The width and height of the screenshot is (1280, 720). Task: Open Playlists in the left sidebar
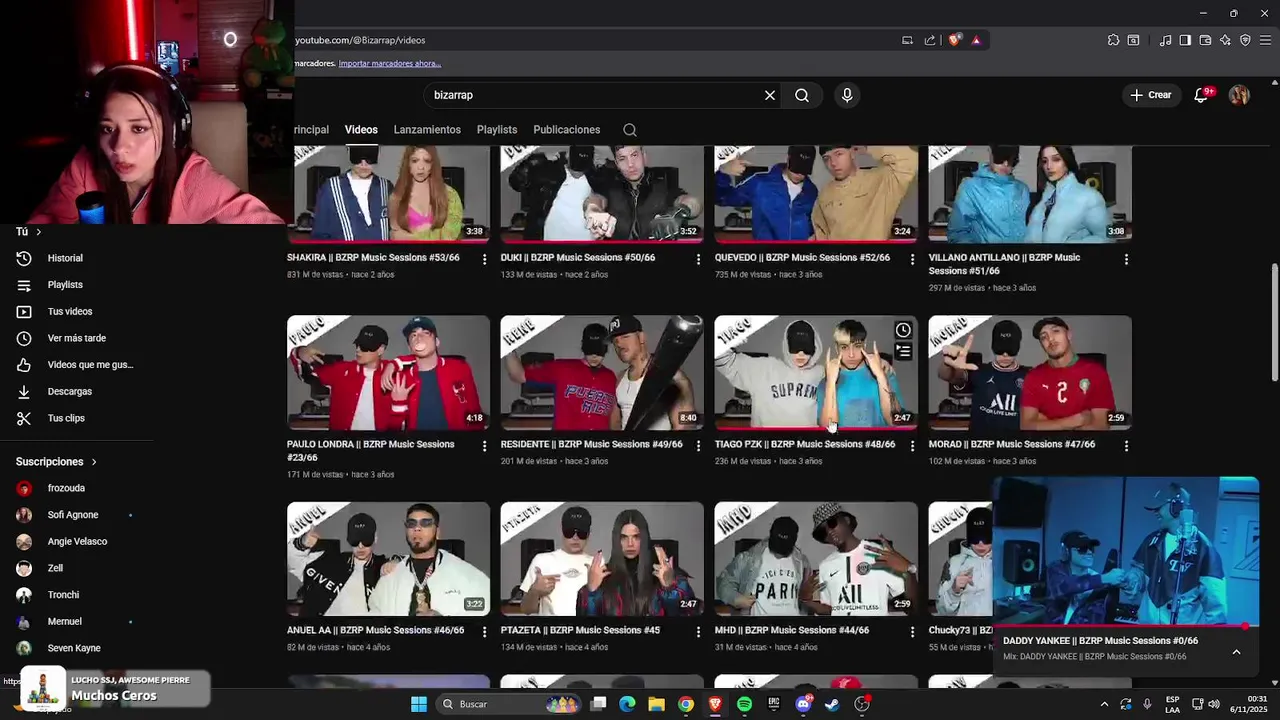click(65, 285)
